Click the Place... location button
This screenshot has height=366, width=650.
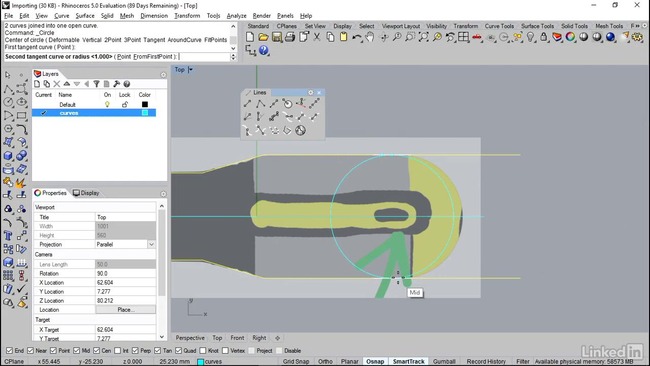point(126,310)
